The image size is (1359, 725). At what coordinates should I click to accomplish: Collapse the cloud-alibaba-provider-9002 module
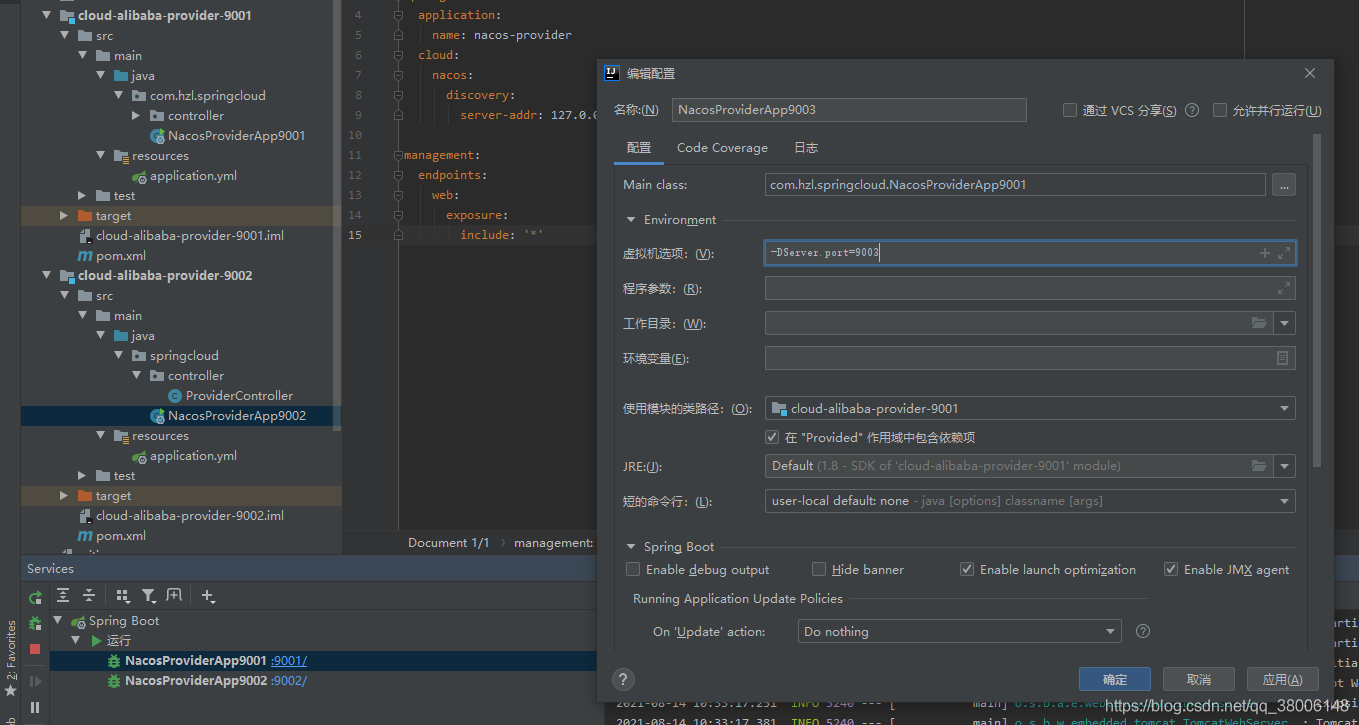46,275
